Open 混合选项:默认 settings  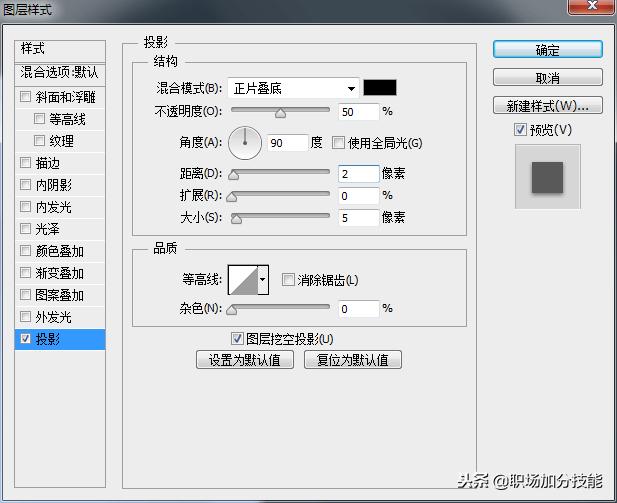coord(60,73)
